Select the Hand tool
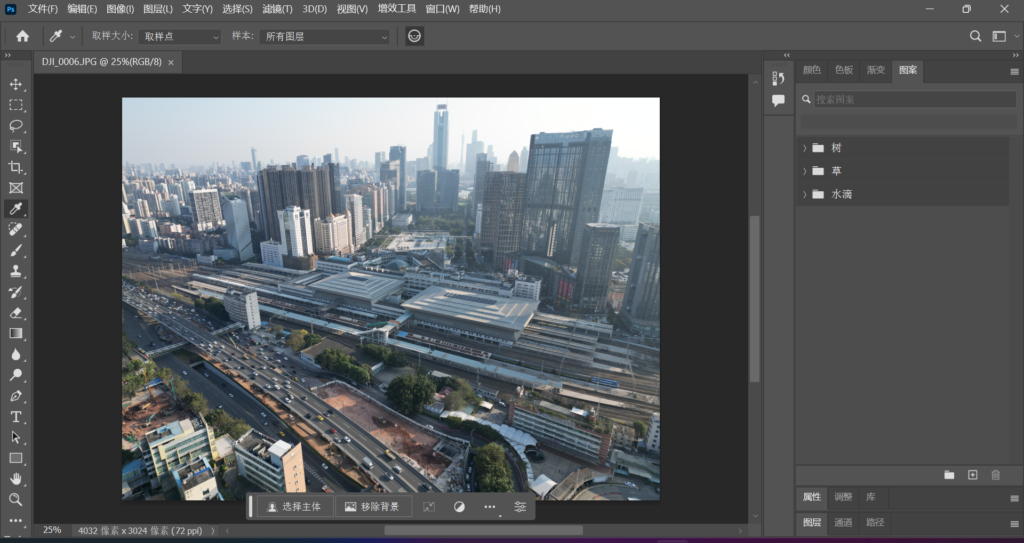The height and width of the screenshot is (543, 1024). pyautogui.click(x=16, y=478)
